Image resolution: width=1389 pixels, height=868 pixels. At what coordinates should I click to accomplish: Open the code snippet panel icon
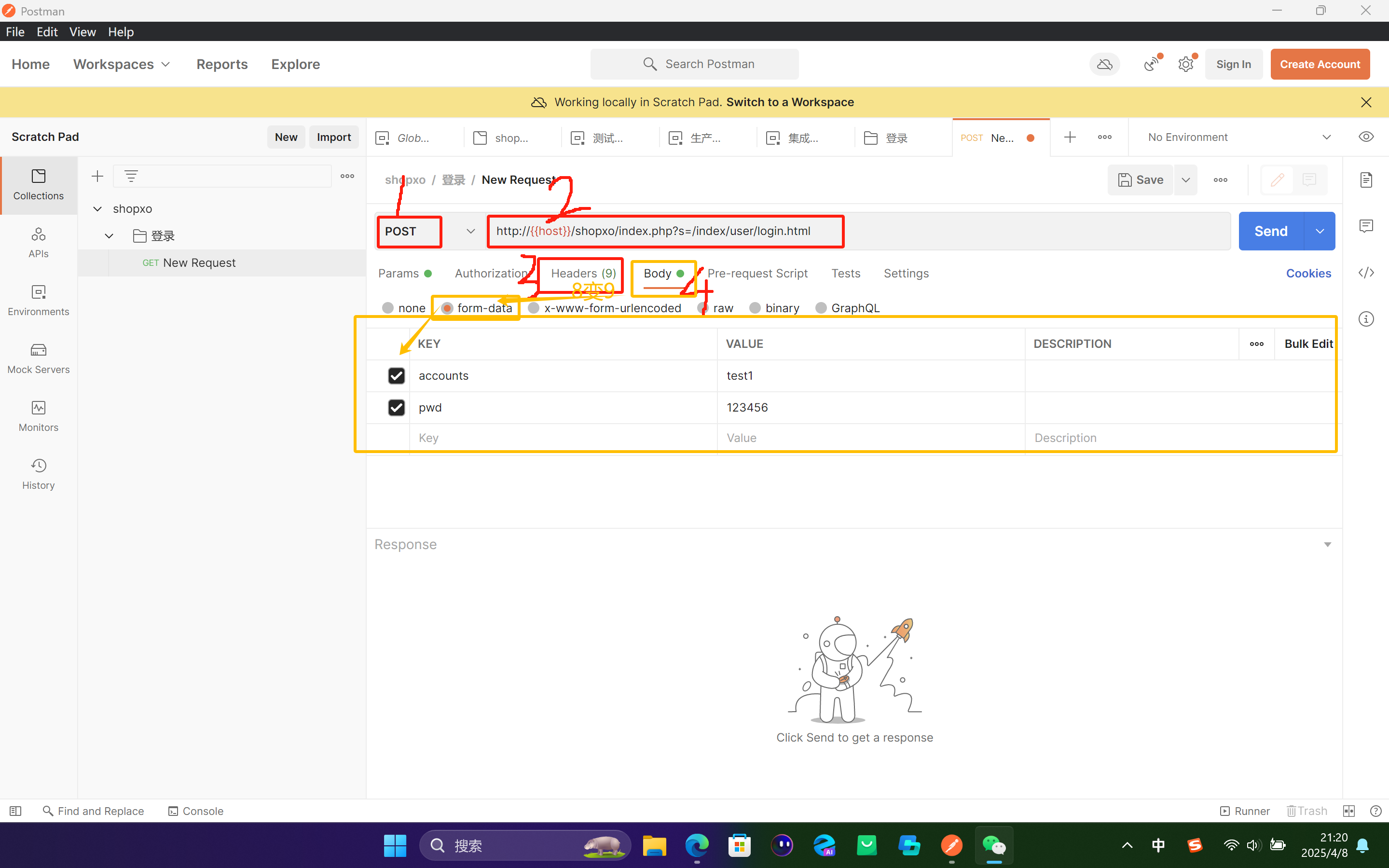pyautogui.click(x=1365, y=273)
